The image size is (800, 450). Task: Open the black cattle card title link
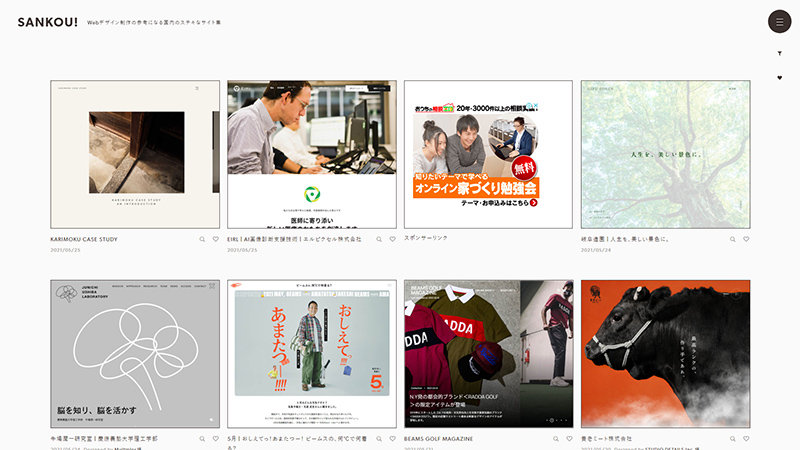(606, 438)
